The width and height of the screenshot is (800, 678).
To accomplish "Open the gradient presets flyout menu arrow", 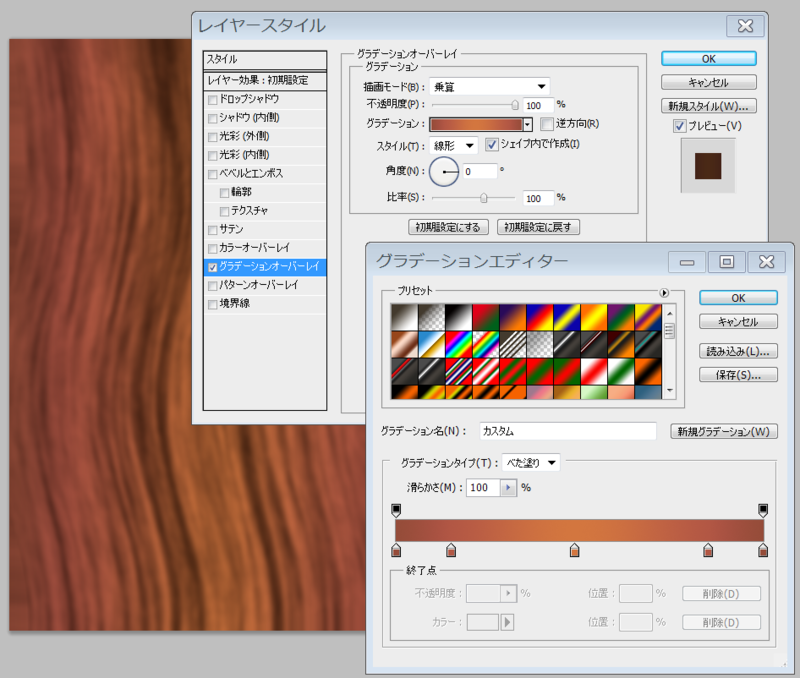I will pos(666,293).
